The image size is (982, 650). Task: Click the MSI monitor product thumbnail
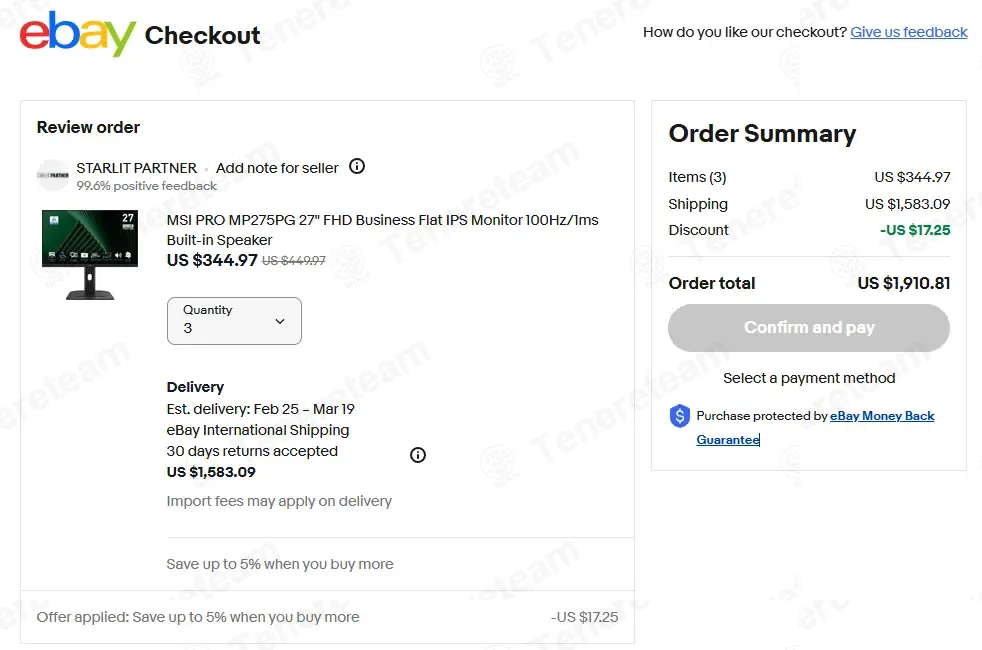(x=89, y=254)
